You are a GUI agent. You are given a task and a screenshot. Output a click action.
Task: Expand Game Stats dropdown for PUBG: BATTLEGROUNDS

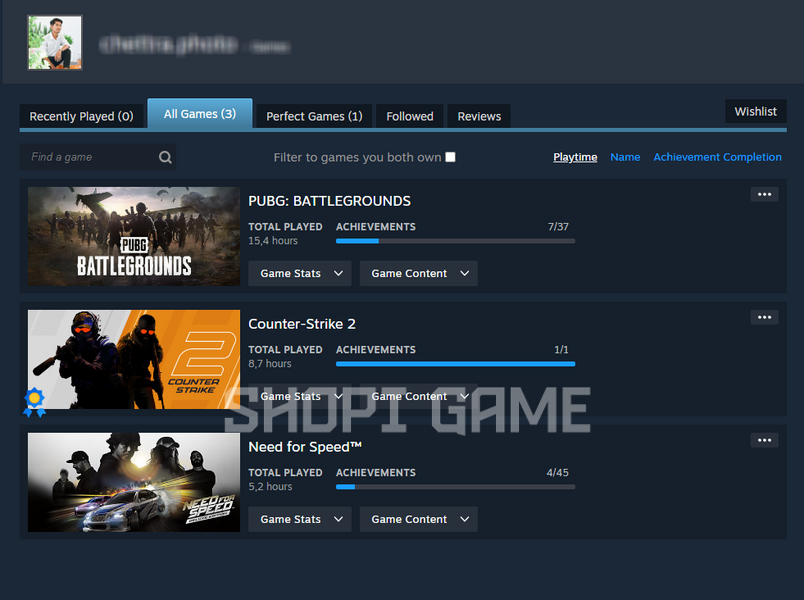[x=300, y=273]
